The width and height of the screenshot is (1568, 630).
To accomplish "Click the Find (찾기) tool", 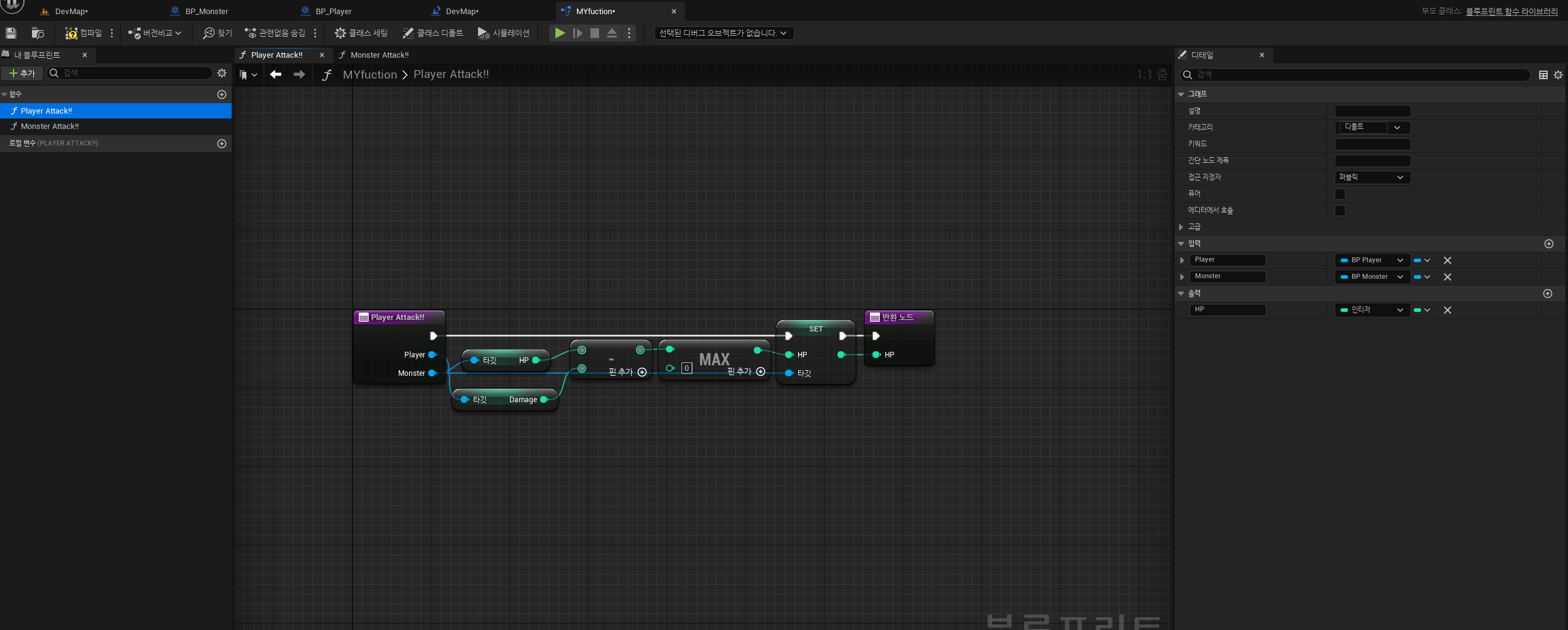I will tap(218, 33).
